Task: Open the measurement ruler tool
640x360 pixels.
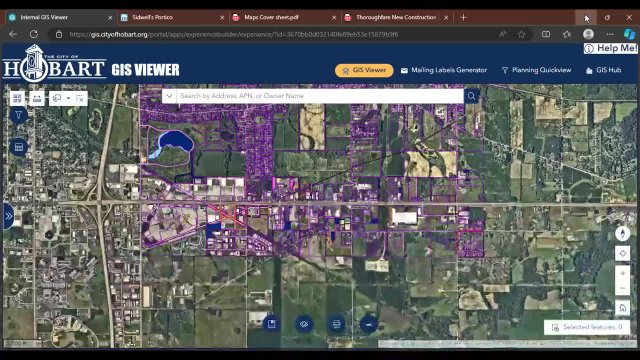Action: [x=37, y=98]
